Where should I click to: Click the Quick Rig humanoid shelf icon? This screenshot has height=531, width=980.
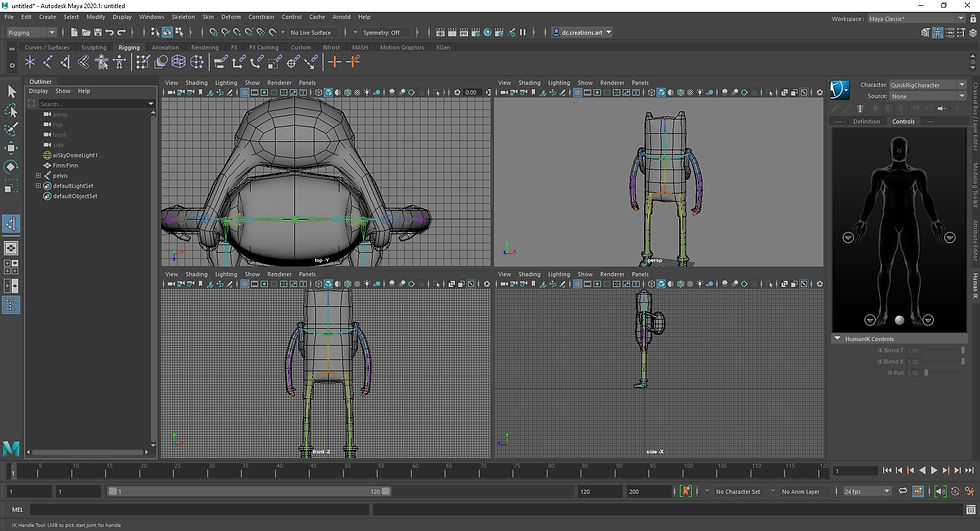(102, 62)
